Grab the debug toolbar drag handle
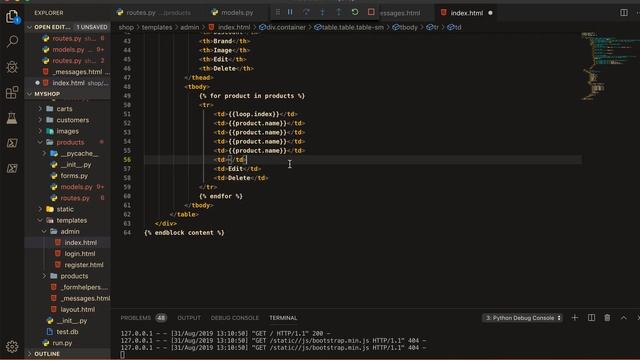Image resolution: width=640 pixels, height=360 pixels. point(278,12)
